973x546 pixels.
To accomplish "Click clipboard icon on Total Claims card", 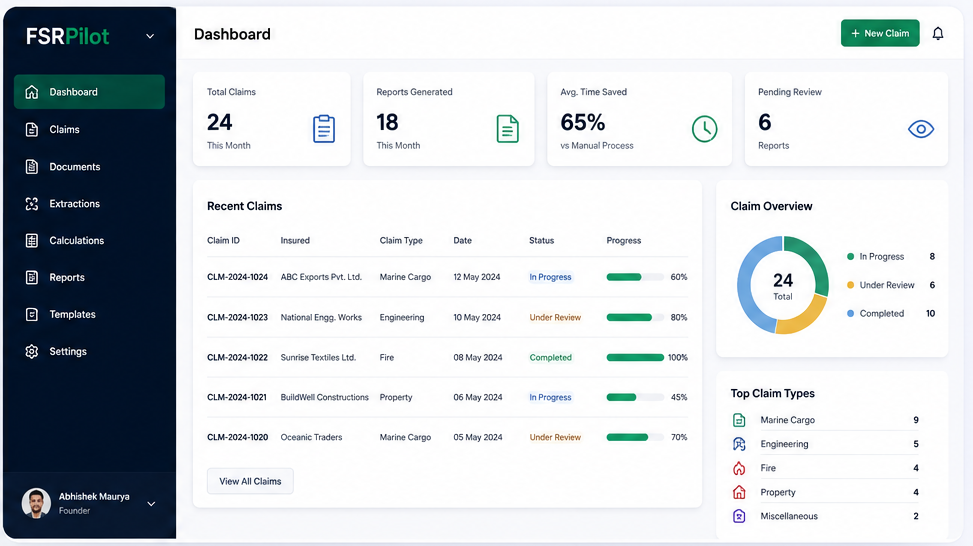I will click(x=324, y=128).
